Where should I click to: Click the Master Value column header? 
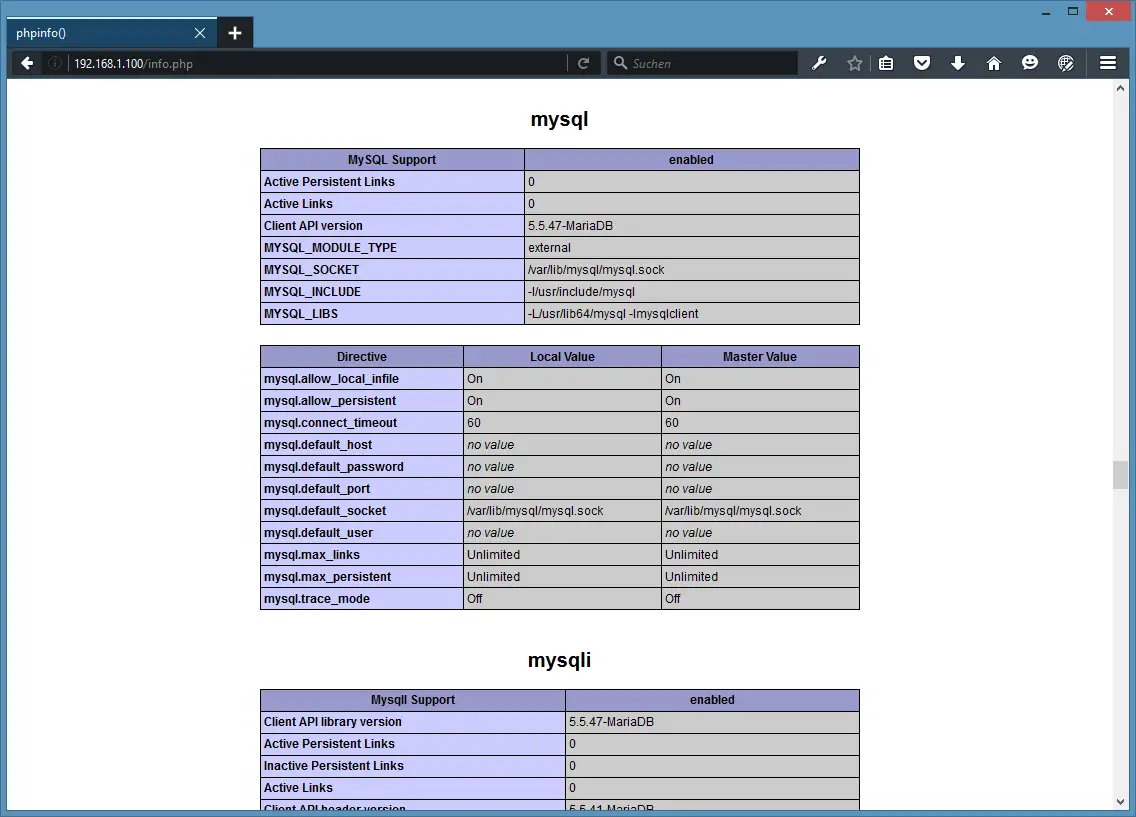760,357
